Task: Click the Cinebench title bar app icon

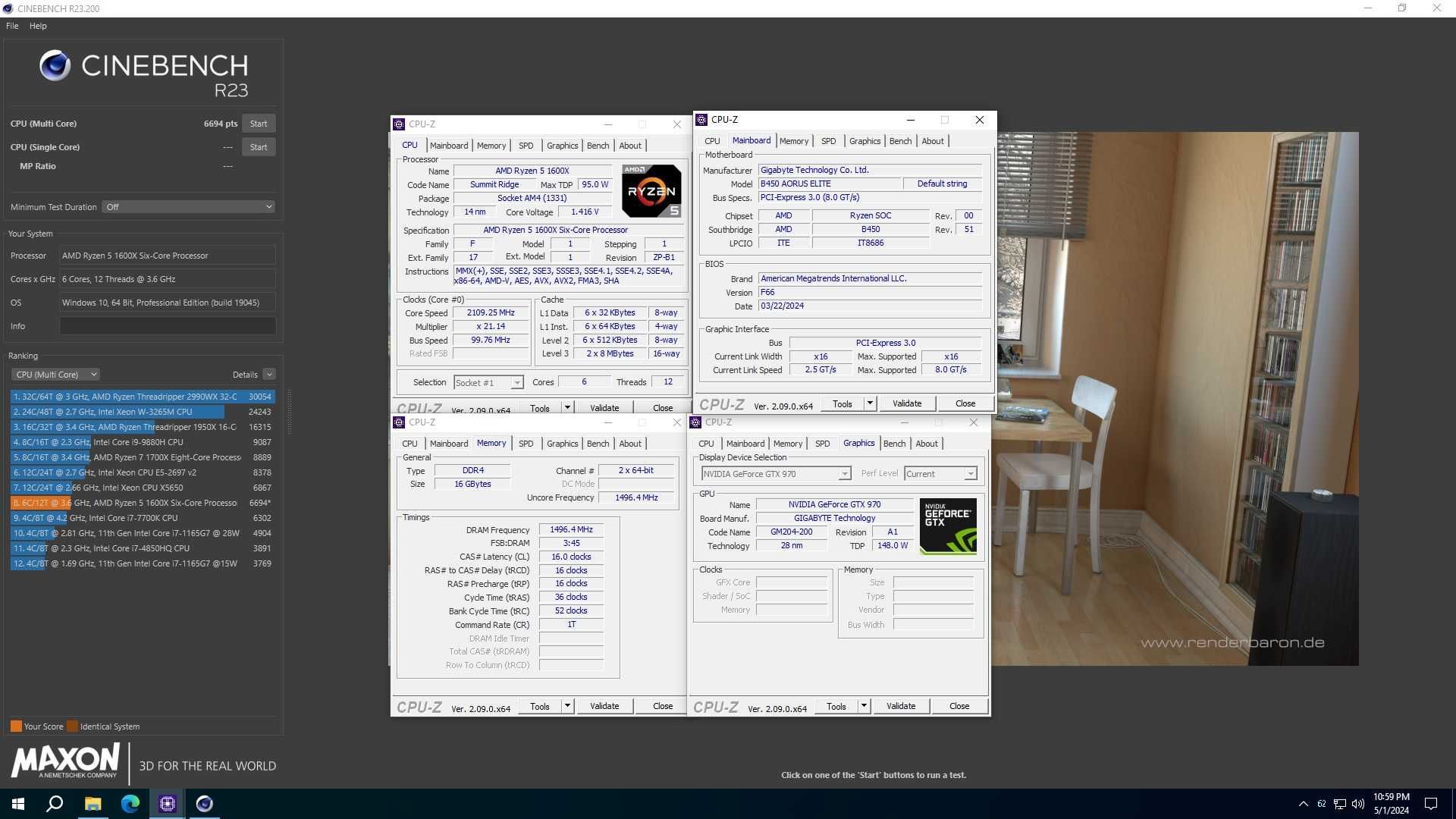Action: coord(8,9)
